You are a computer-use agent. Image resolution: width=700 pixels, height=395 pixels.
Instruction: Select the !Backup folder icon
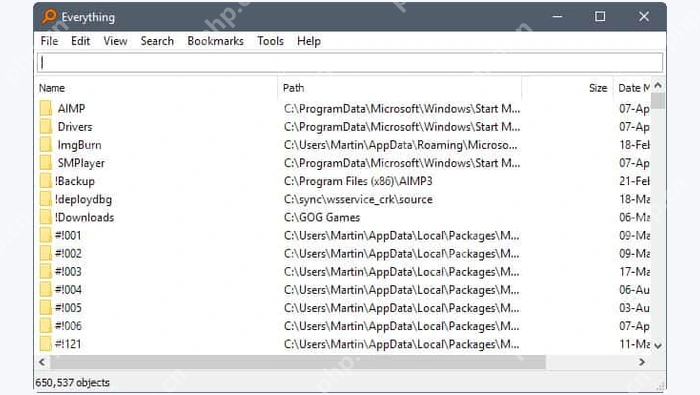[46, 181]
